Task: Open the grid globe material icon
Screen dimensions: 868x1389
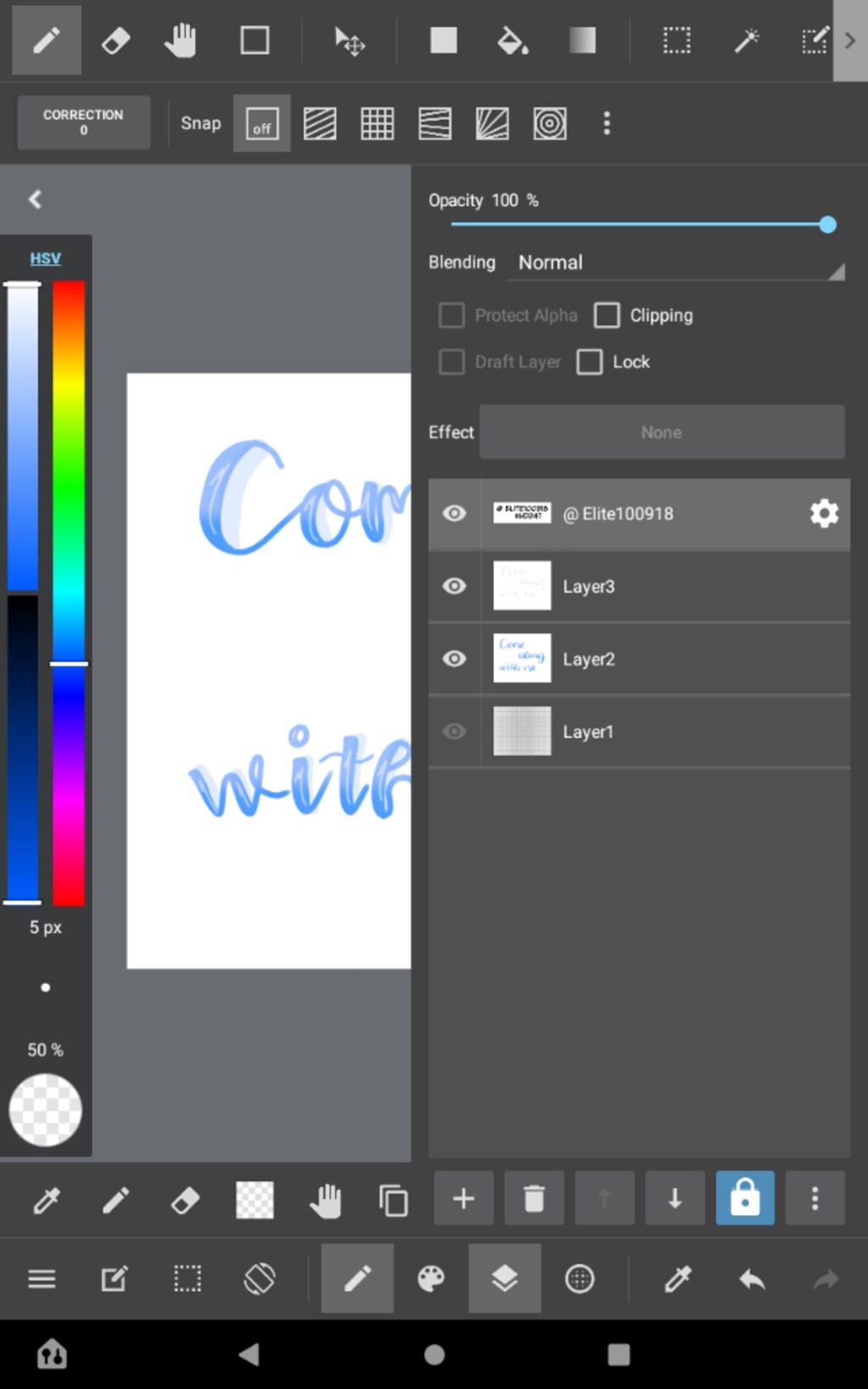Action: click(x=580, y=1279)
